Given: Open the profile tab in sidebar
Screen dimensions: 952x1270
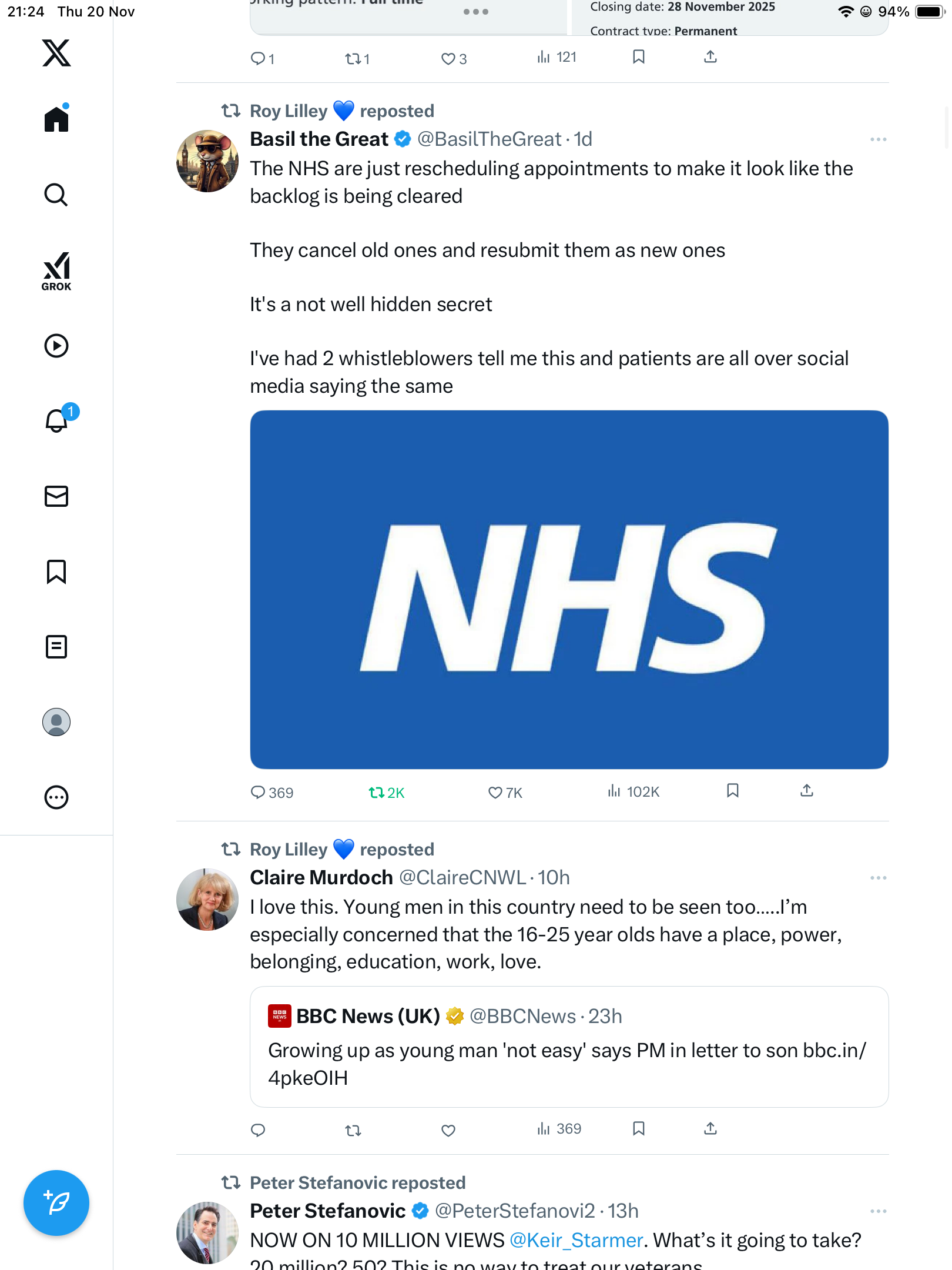Looking at the screenshot, I should (x=56, y=722).
